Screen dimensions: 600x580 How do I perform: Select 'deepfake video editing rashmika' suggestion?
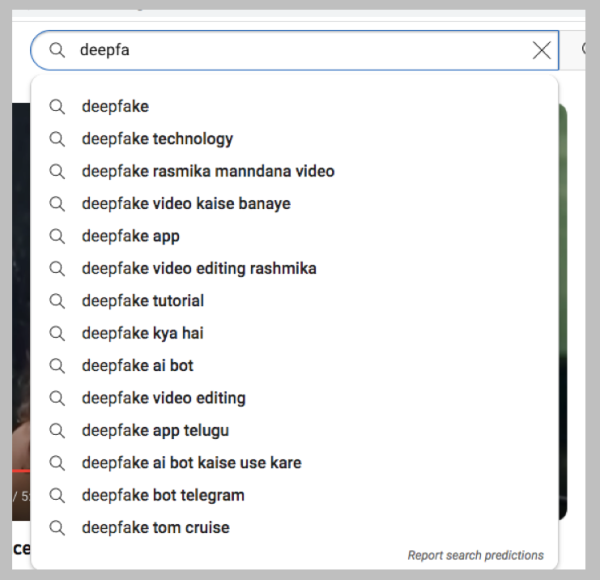[199, 269]
